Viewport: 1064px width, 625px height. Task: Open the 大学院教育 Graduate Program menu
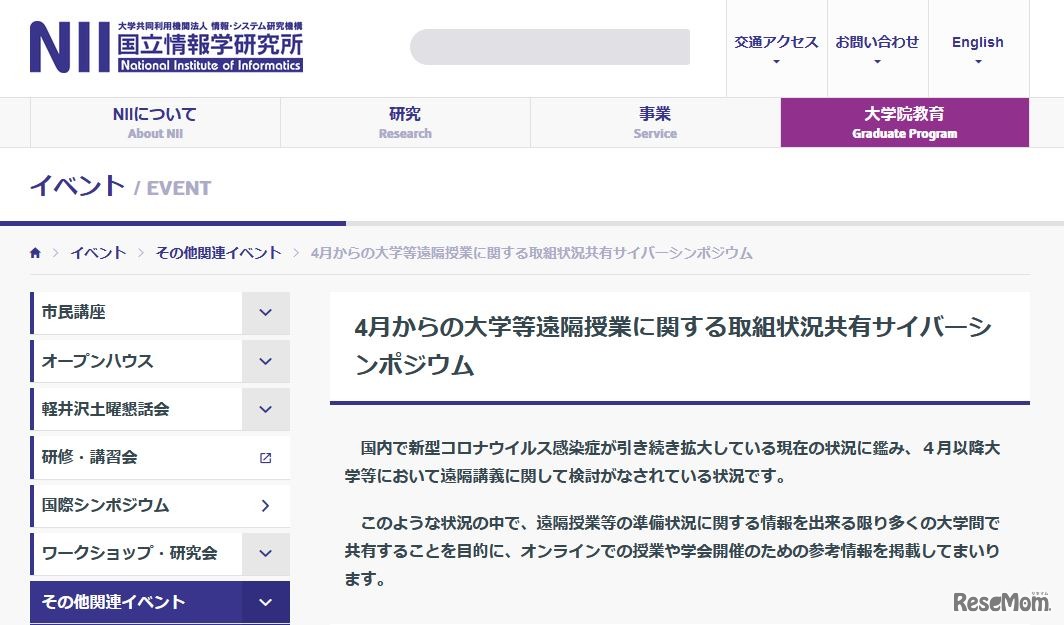(x=904, y=122)
